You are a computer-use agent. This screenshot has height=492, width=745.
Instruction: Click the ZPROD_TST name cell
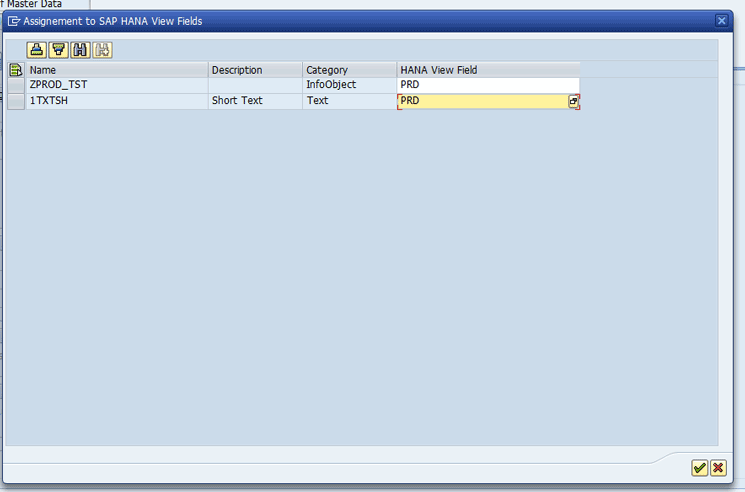point(117,85)
